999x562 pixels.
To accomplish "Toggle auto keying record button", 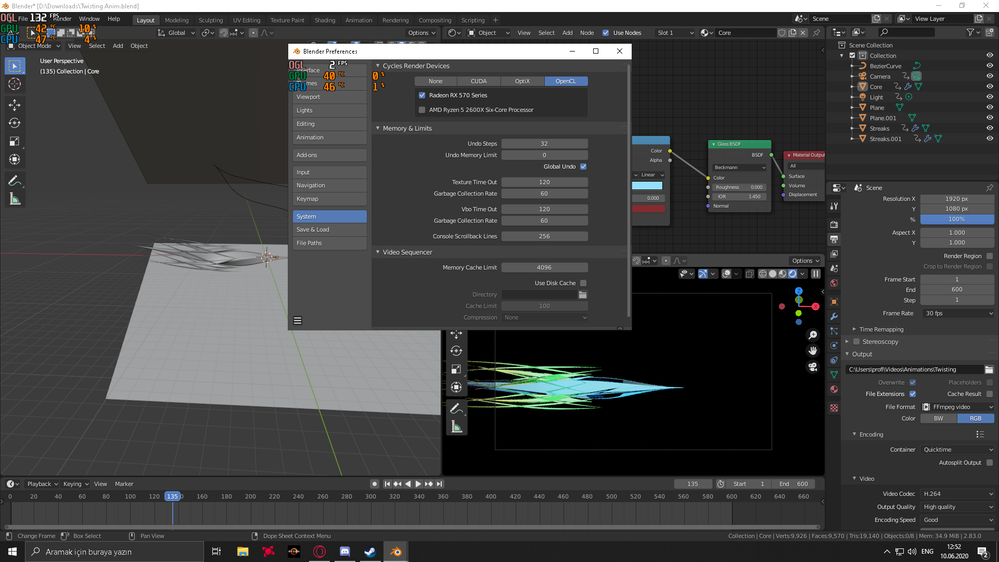I will click(374, 484).
